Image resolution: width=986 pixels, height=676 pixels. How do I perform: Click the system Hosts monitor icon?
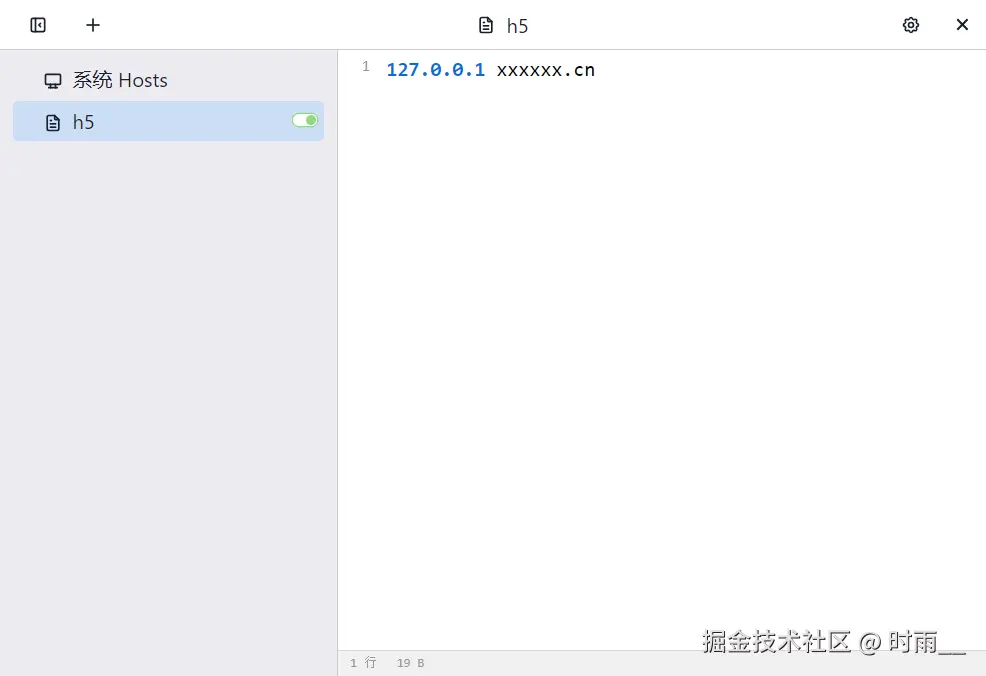point(51,80)
